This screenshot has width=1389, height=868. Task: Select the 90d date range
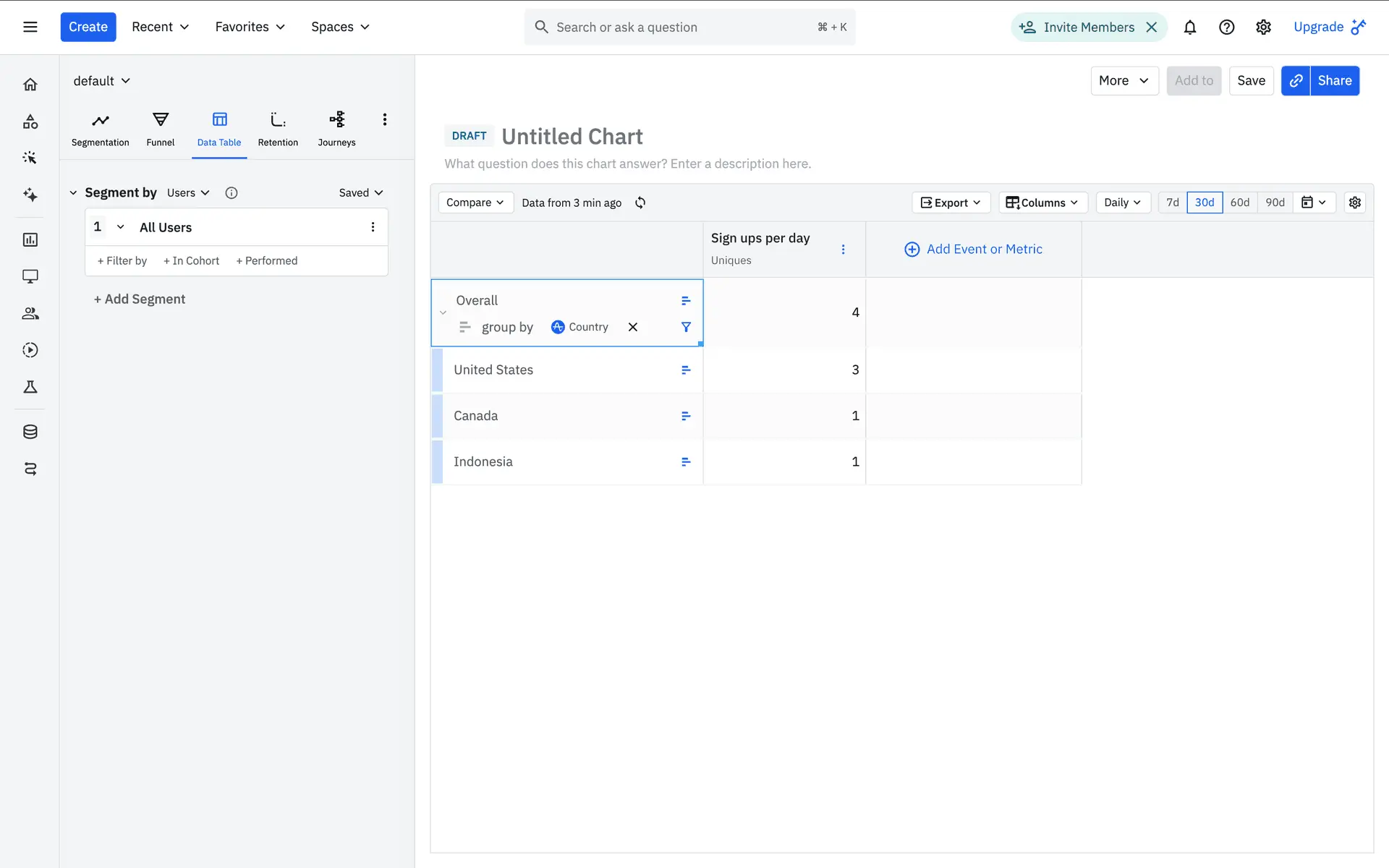[x=1275, y=203]
